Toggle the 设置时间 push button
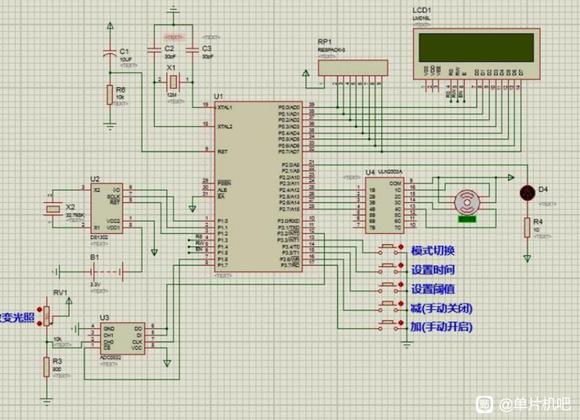 [x=388, y=269]
